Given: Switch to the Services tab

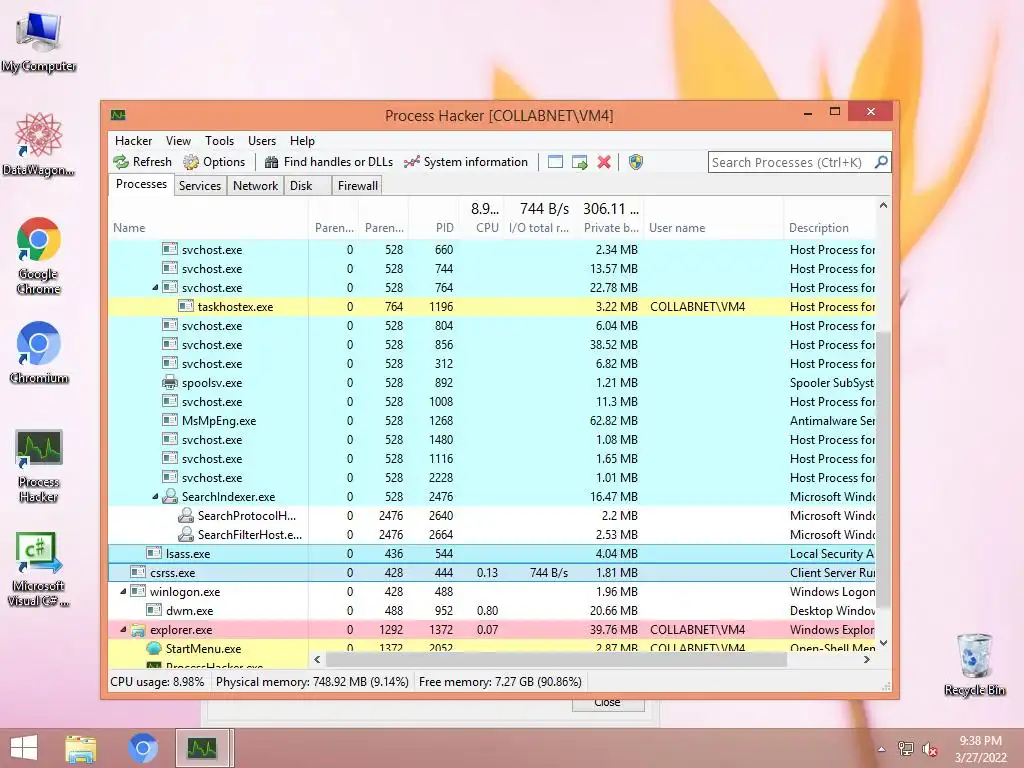Looking at the screenshot, I should (200, 185).
